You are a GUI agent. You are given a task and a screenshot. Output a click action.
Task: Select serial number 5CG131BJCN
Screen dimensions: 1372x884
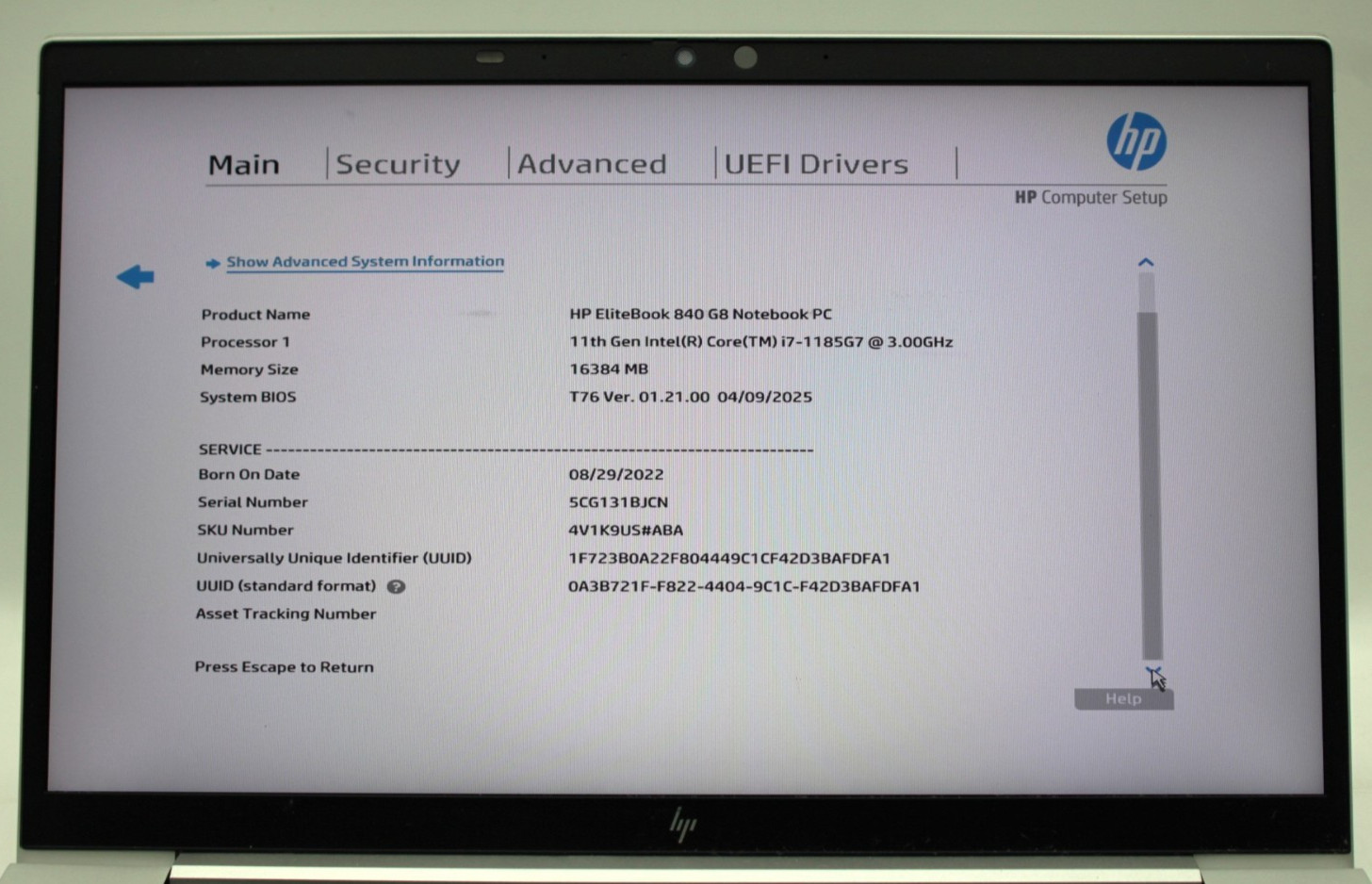[x=618, y=502]
